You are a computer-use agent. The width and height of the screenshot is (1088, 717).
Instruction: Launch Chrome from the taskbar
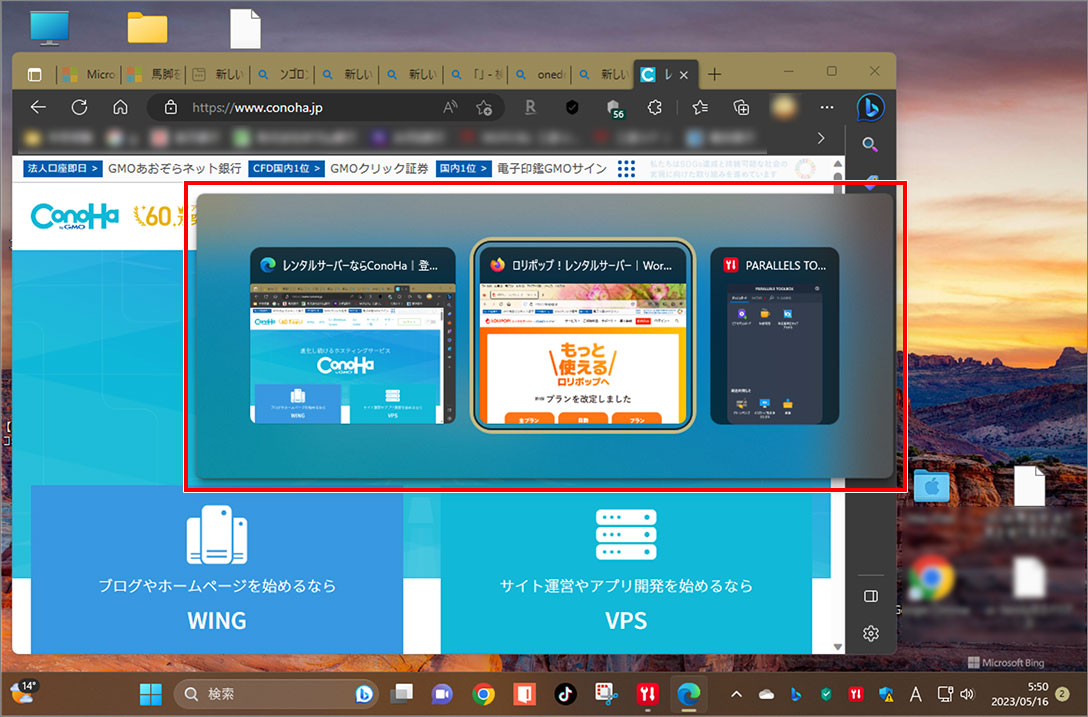click(x=484, y=693)
